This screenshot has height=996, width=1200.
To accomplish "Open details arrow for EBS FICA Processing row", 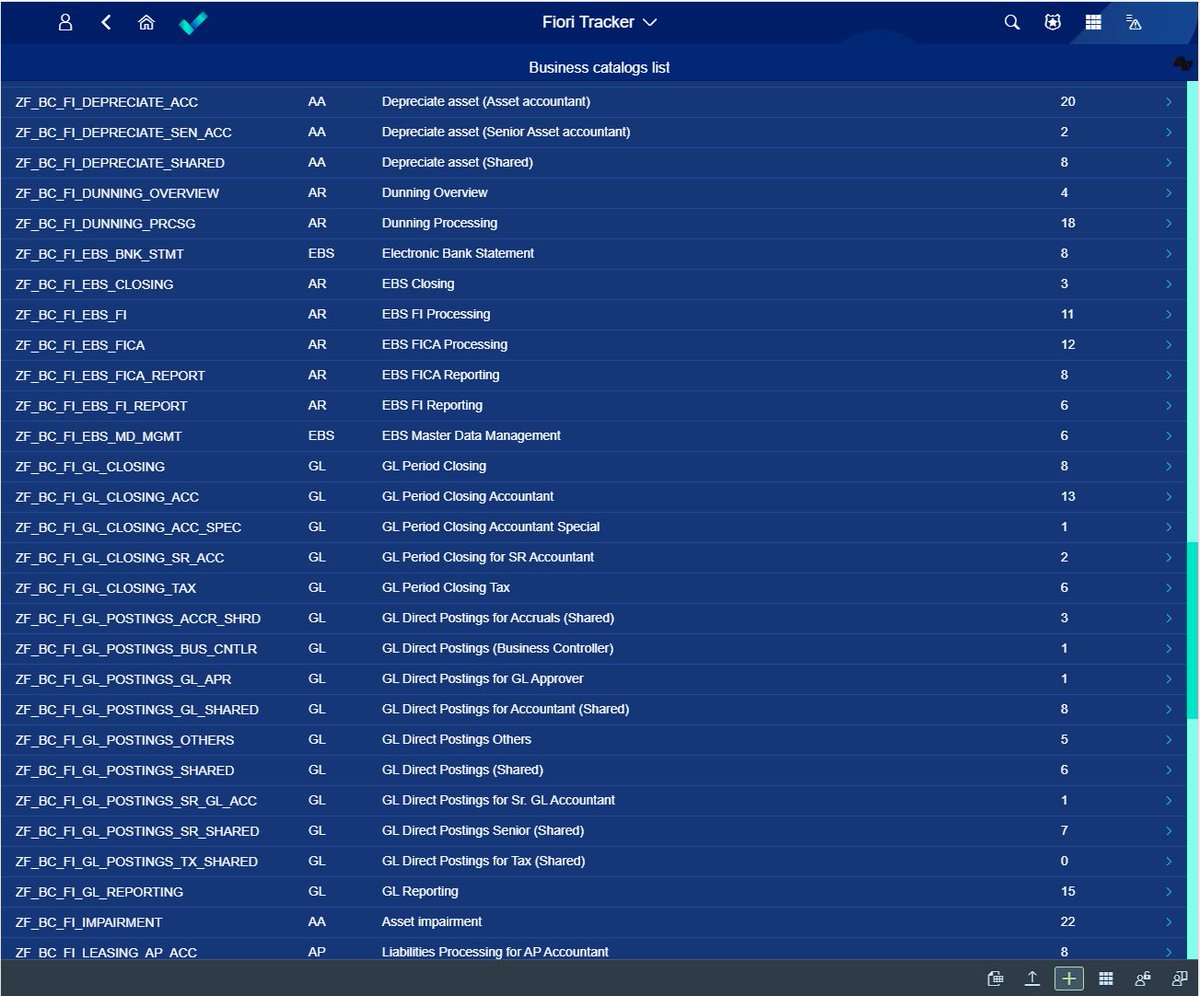I will 1168,345.
